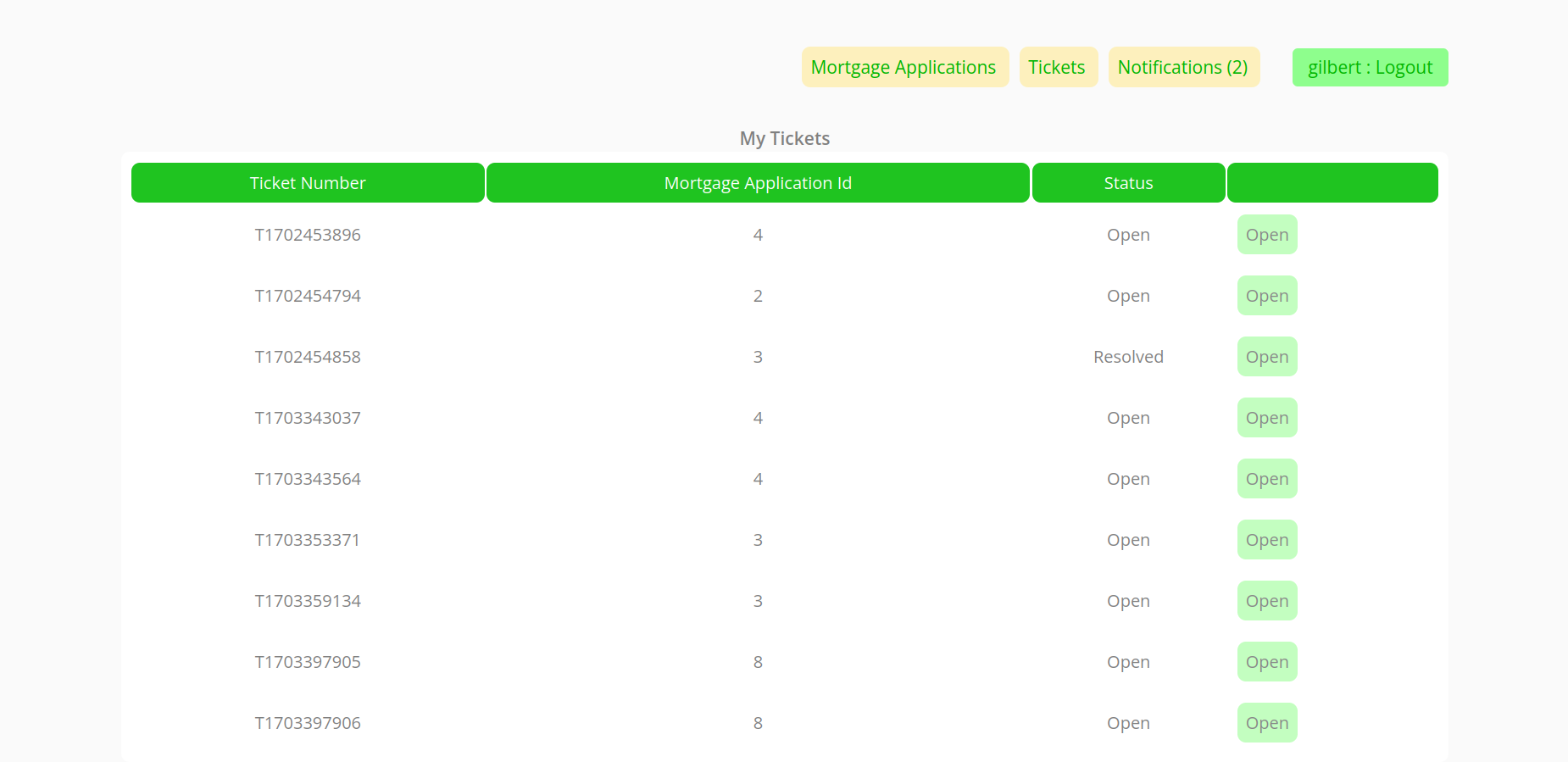This screenshot has width=1568, height=762.
Task: Select ticket number T1702454858 text
Action: (x=308, y=357)
